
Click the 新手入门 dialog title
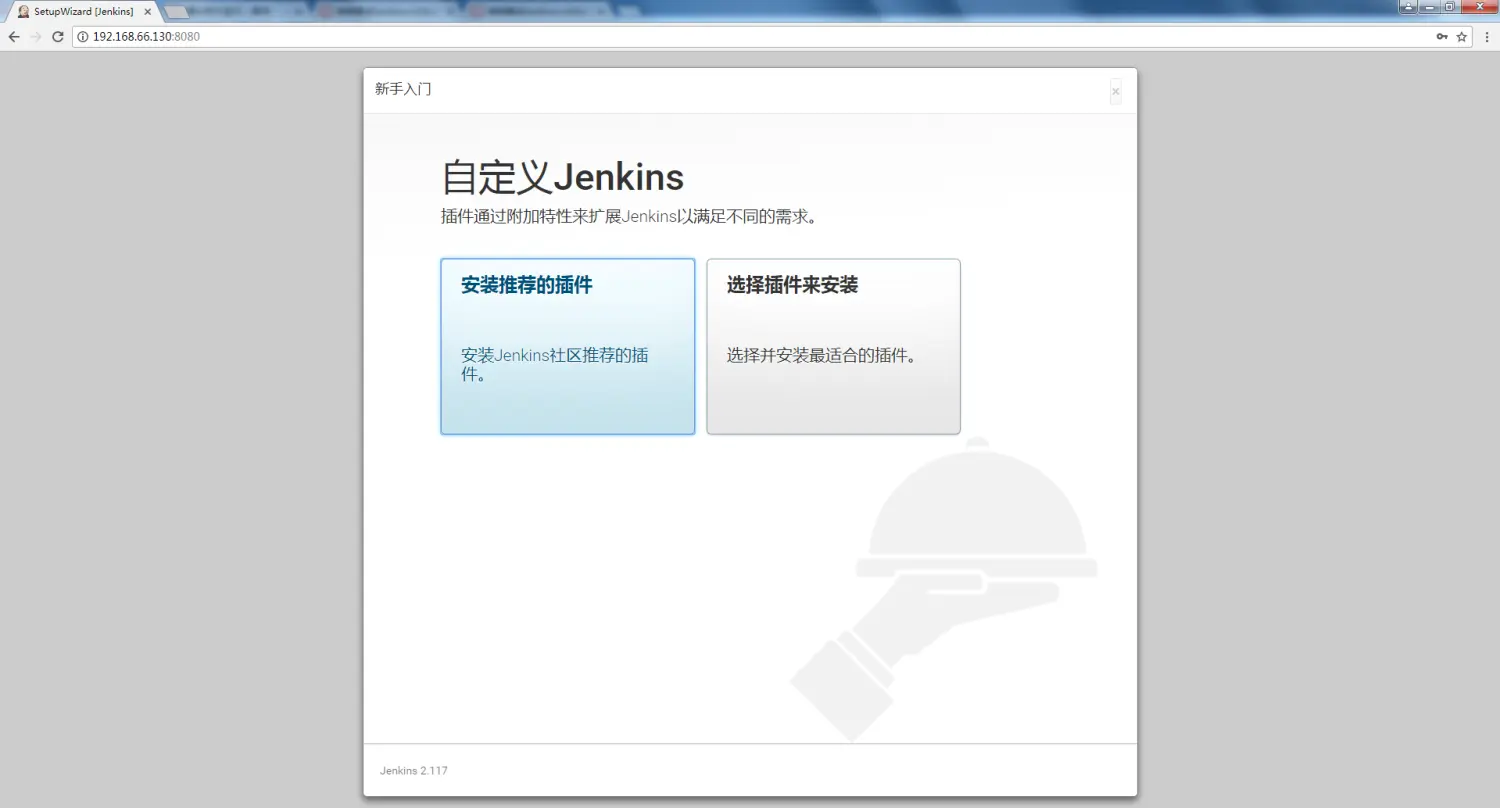click(x=403, y=89)
